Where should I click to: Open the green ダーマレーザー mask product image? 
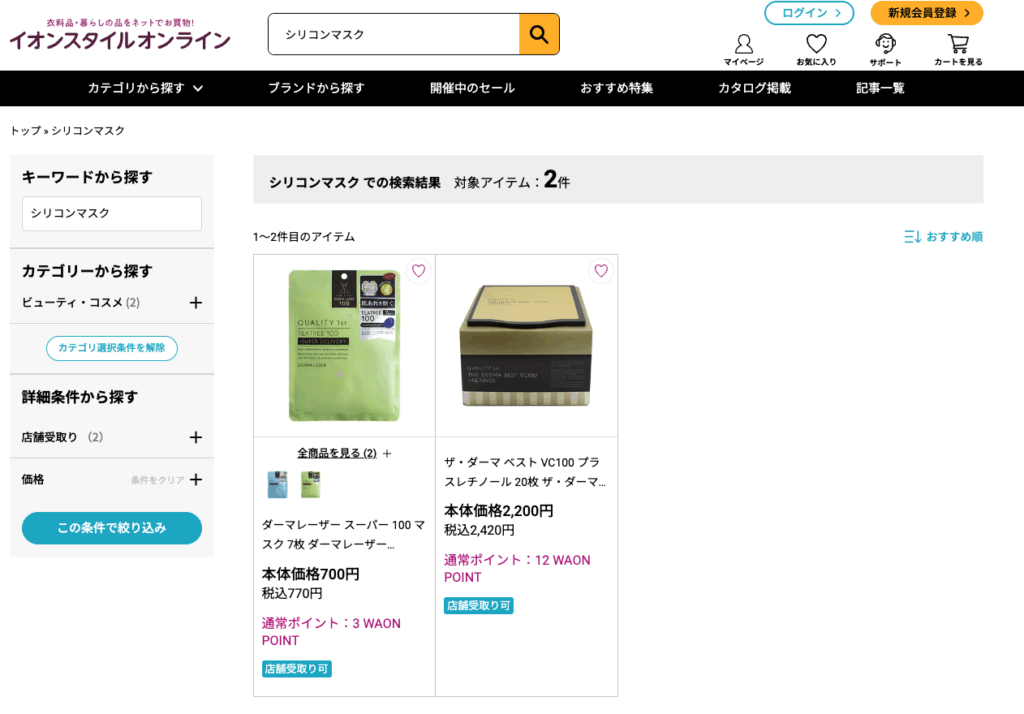344,346
